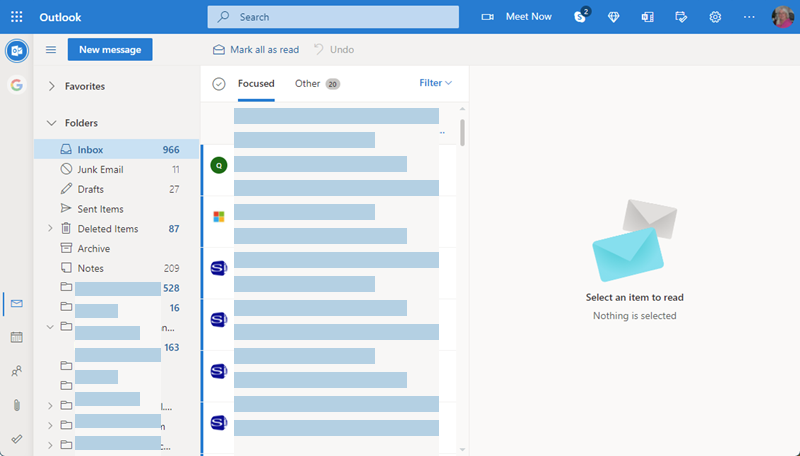This screenshot has height=456, width=800.
Task: Expand the Deleted Items subfolders
Action: (x=50, y=229)
